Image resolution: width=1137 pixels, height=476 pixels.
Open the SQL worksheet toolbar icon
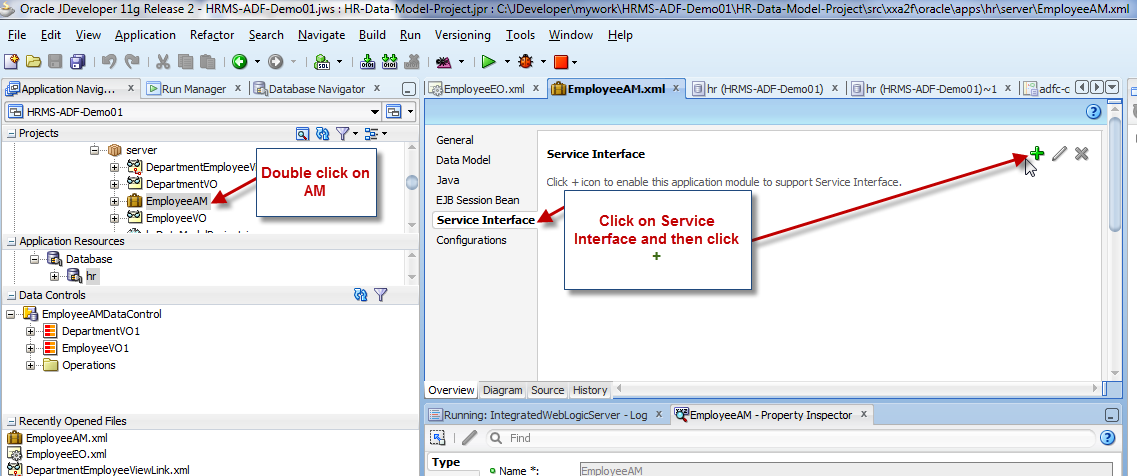[323, 62]
